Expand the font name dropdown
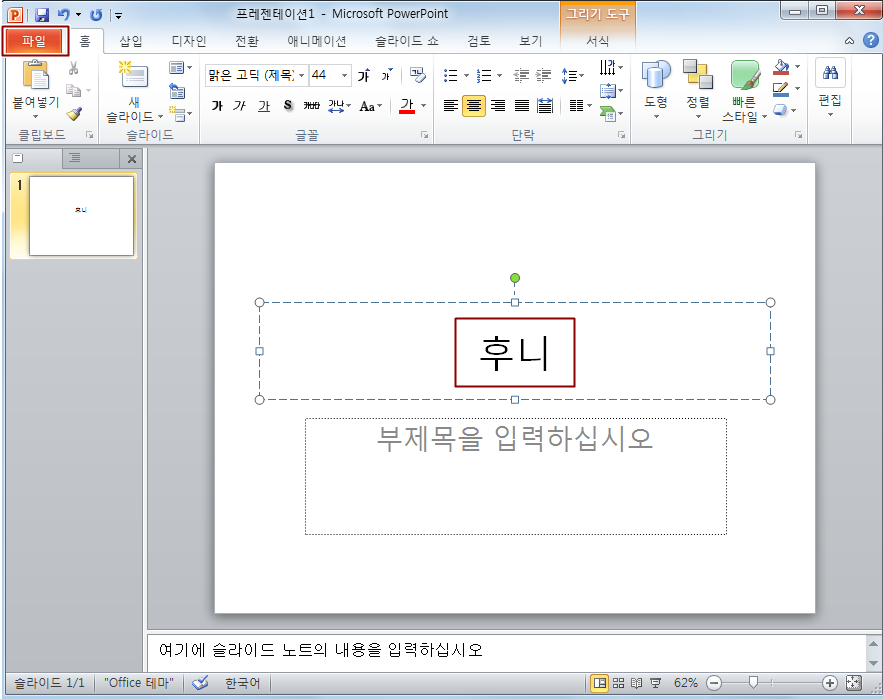 tap(301, 76)
